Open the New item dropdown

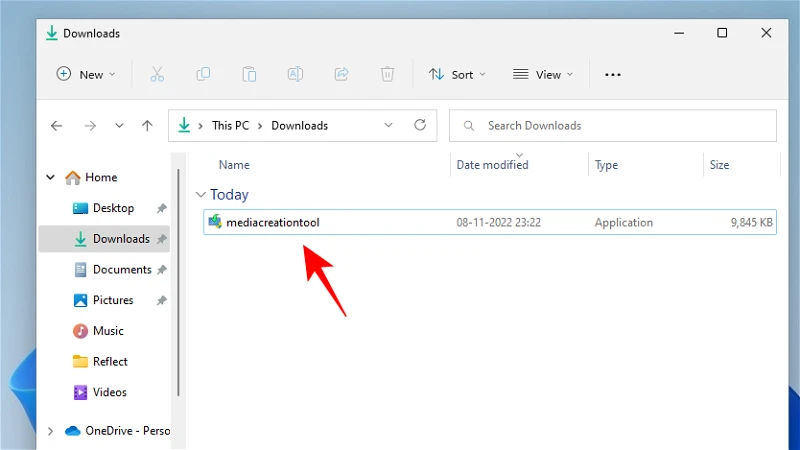(x=86, y=74)
